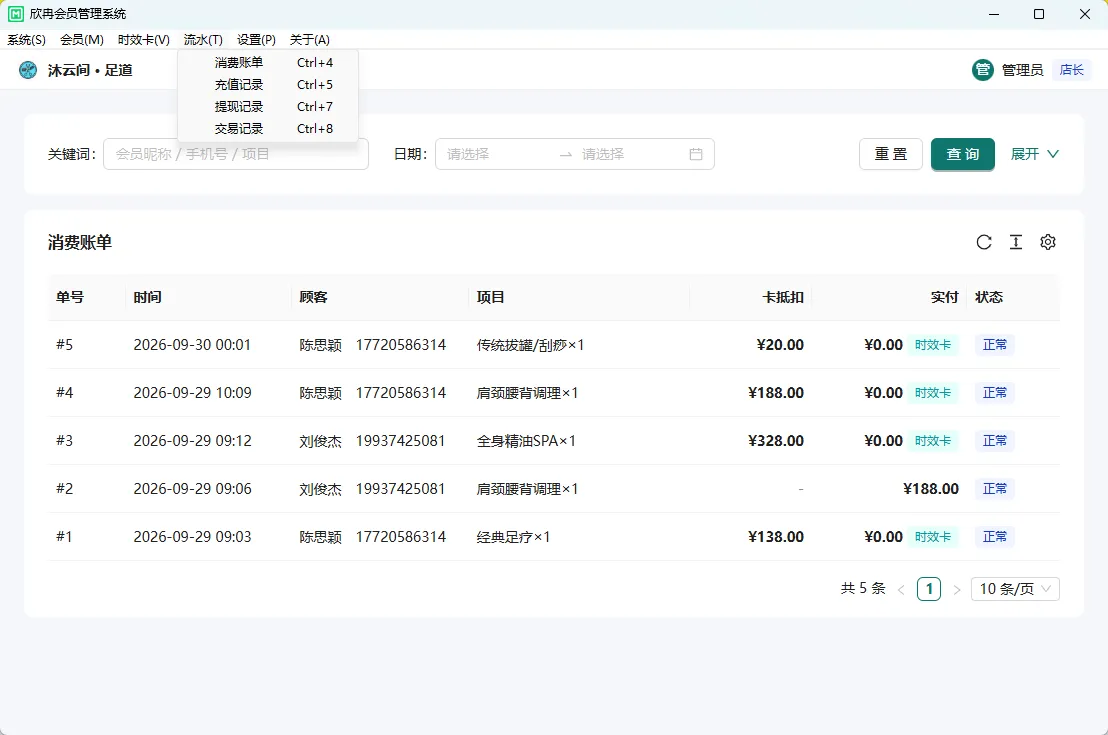Click the start date 请选择 field
This screenshot has width=1108, height=735.
click(x=497, y=154)
